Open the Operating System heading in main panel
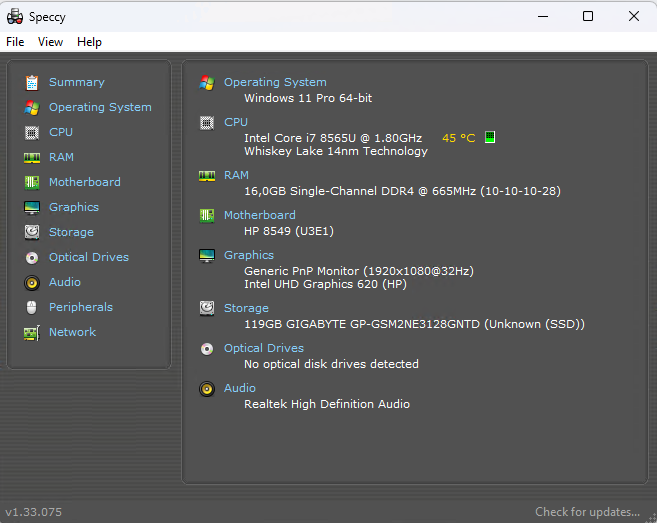 pos(275,82)
